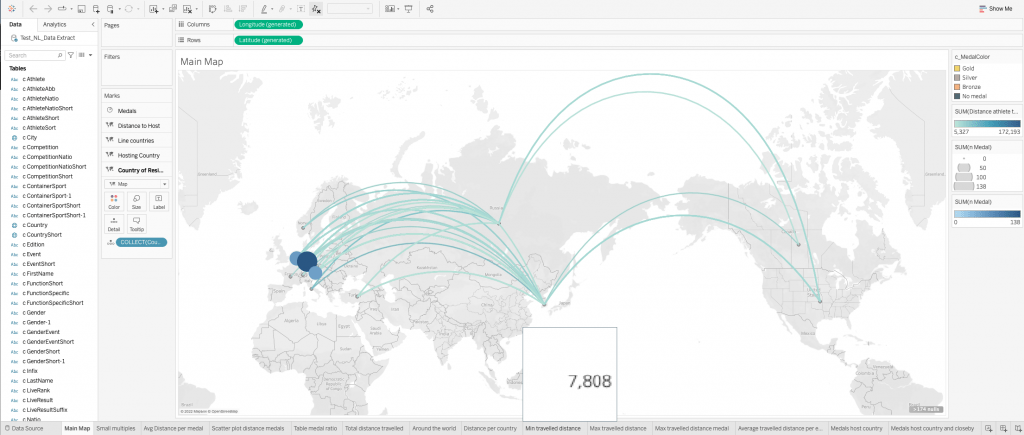1024x435 pixels.
Task: Click the Label marks card
Action: click(159, 202)
